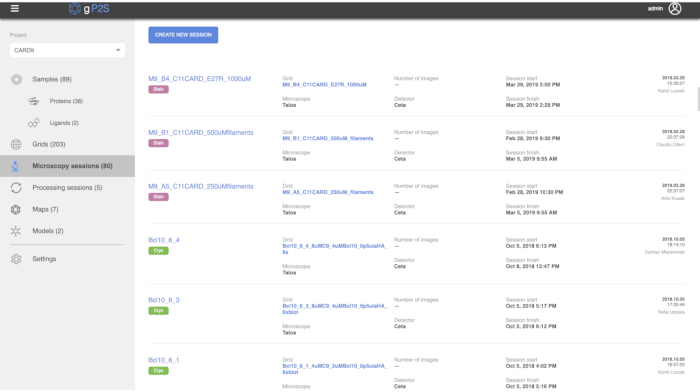Click the Processing sessions refresh icon
Viewport: 700px width, 392px height.
coord(16,188)
